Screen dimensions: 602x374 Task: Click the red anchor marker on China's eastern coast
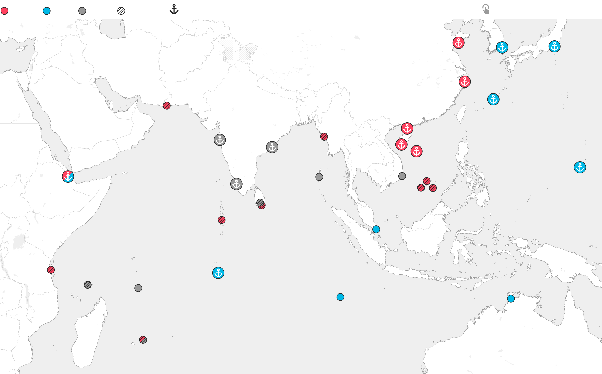(x=465, y=81)
